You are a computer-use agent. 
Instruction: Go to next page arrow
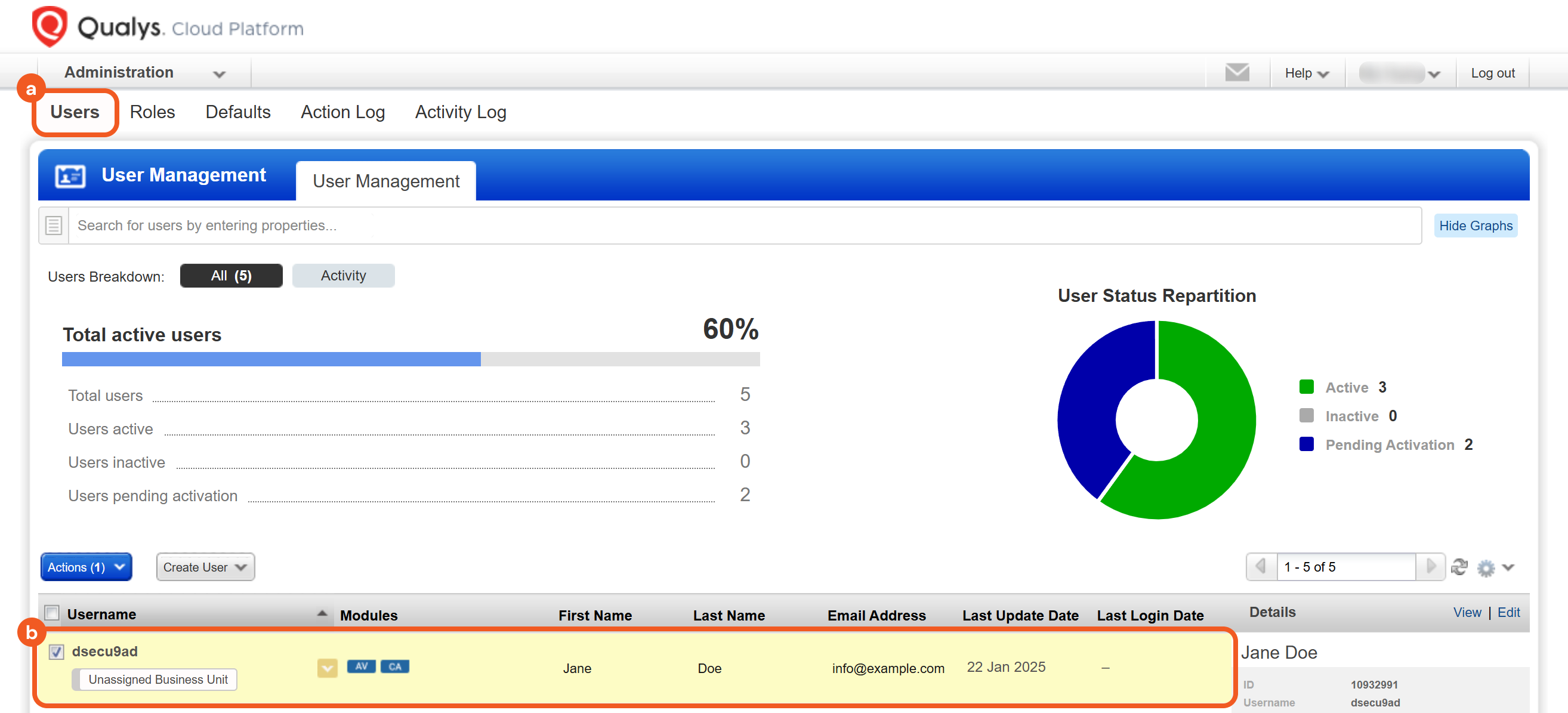(x=1430, y=567)
